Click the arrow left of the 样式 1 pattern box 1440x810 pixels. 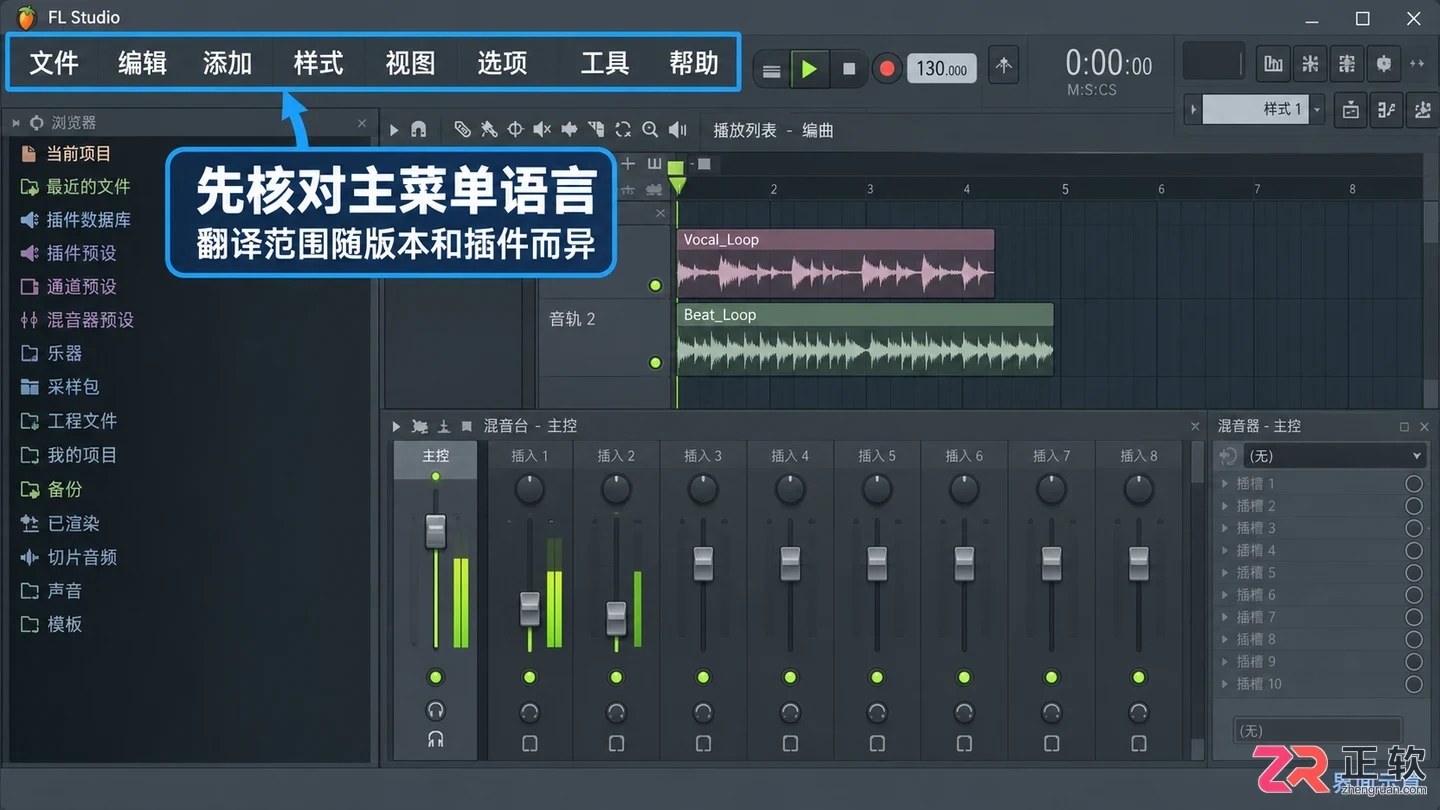coord(1193,109)
